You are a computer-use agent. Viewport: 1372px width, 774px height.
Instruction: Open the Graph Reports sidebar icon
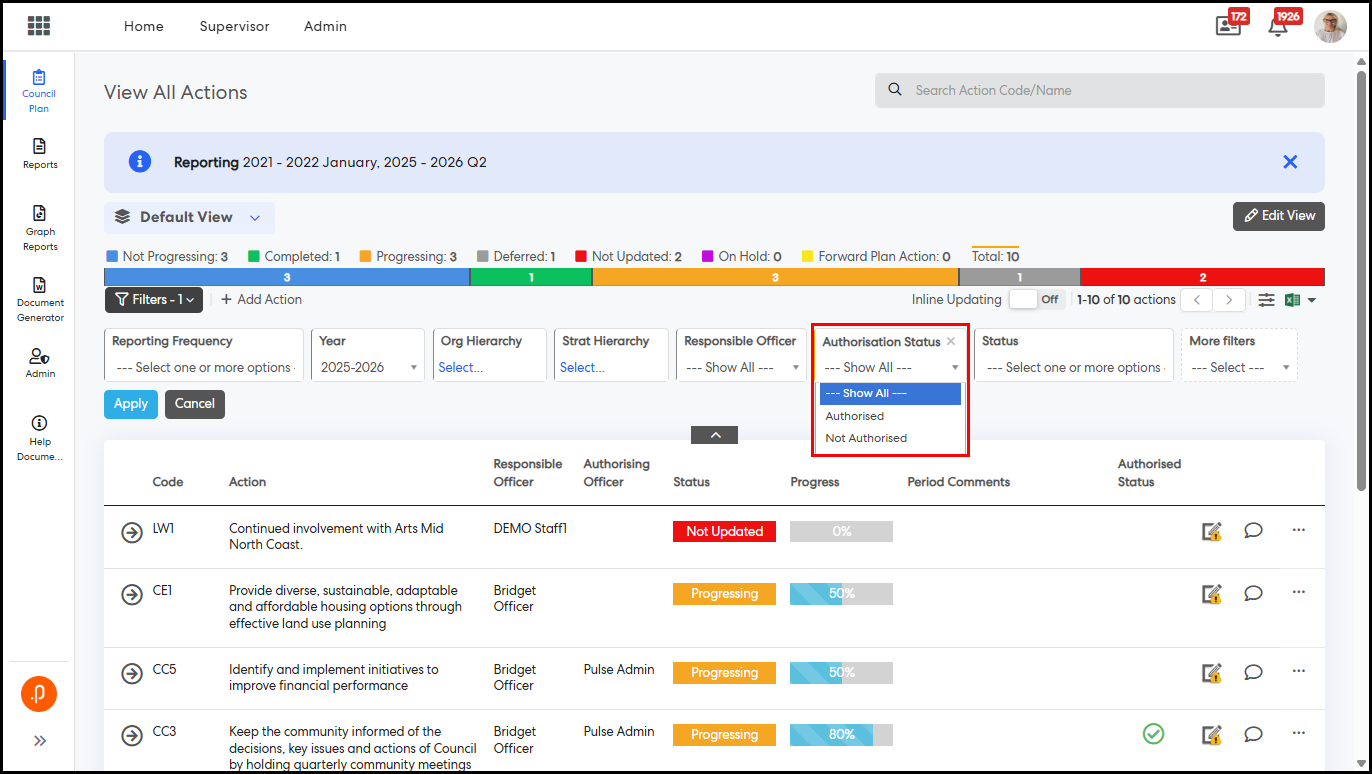coord(40,227)
